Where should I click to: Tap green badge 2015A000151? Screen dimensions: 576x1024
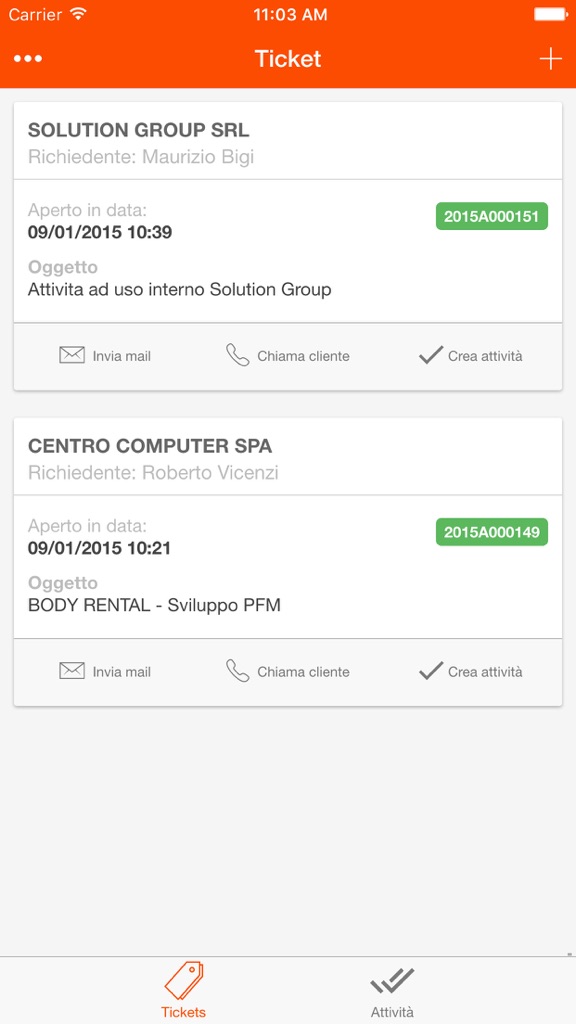(492, 217)
